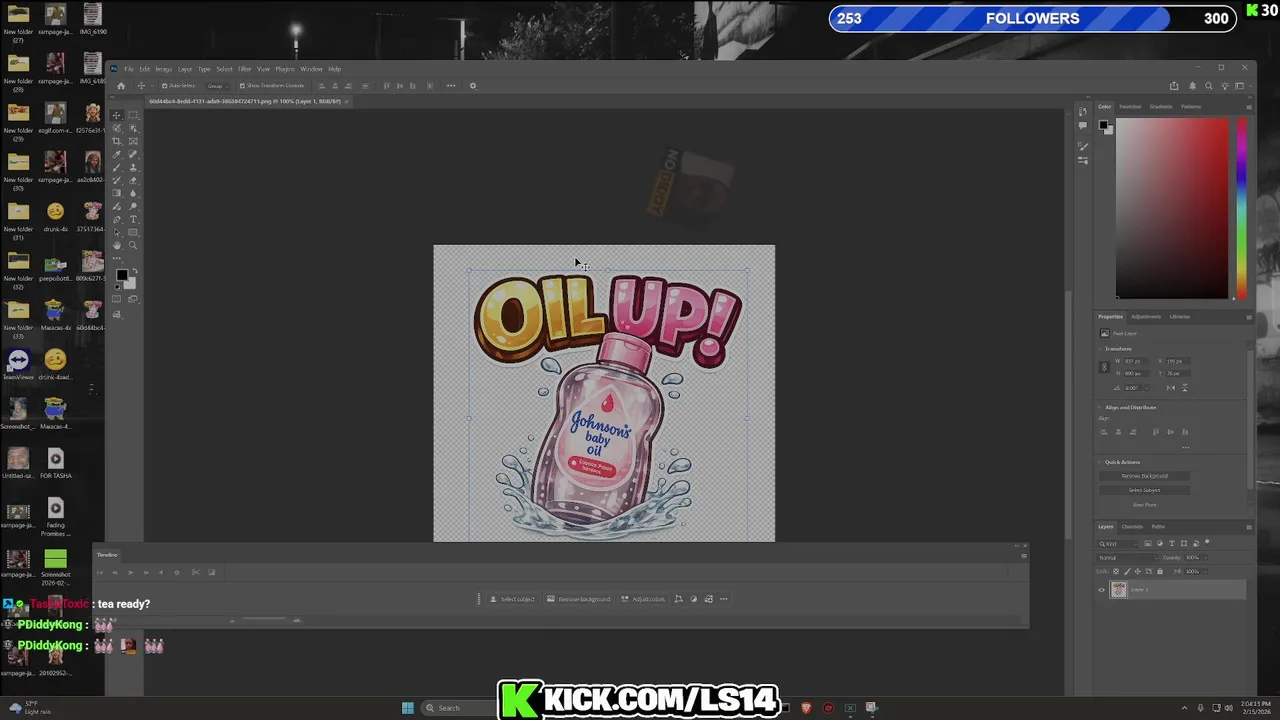Click the foreground color swatch in toolbox
The height and width of the screenshot is (720, 1280).
tap(122, 274)
